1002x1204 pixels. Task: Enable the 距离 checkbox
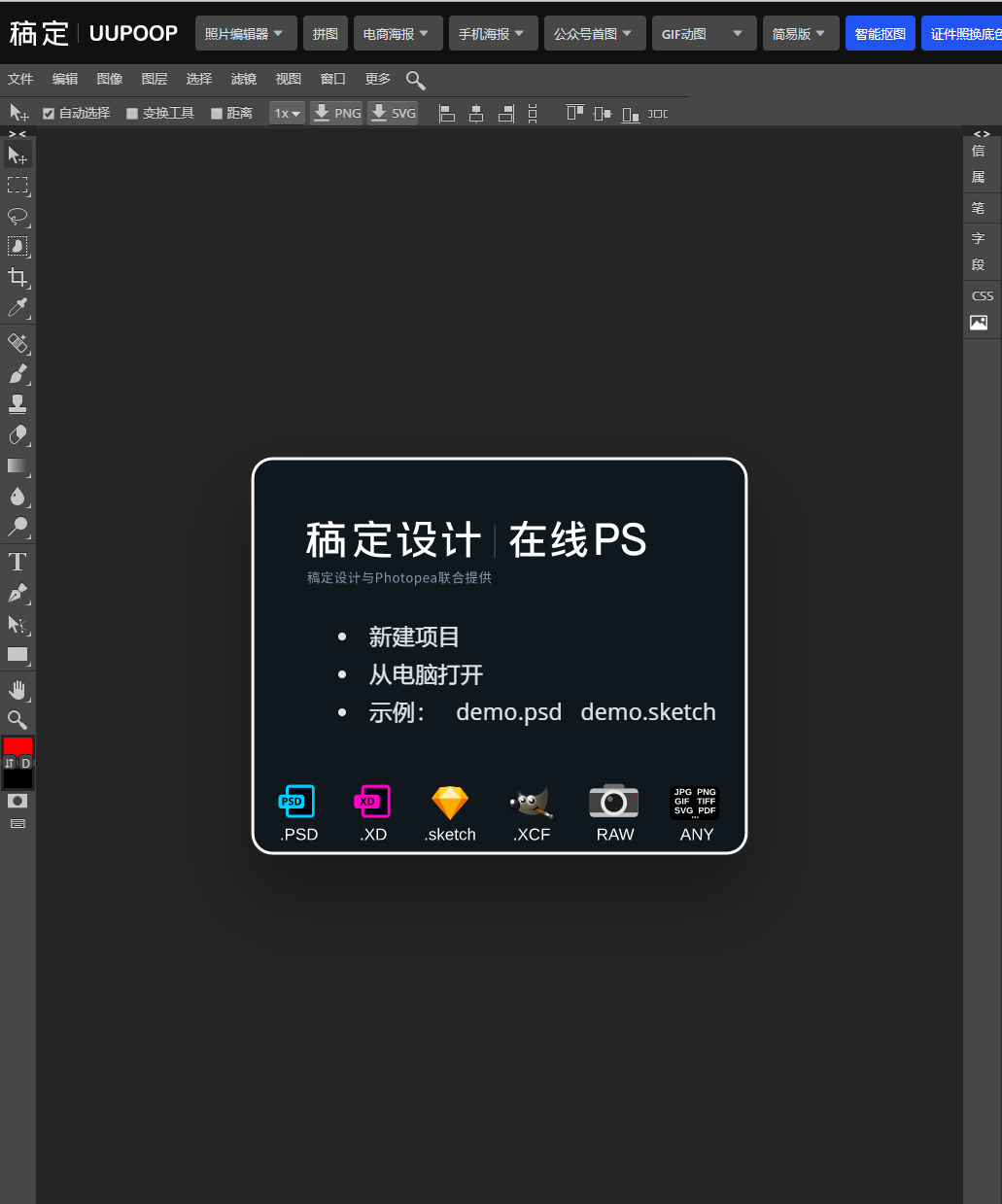(x=217, y=114)
